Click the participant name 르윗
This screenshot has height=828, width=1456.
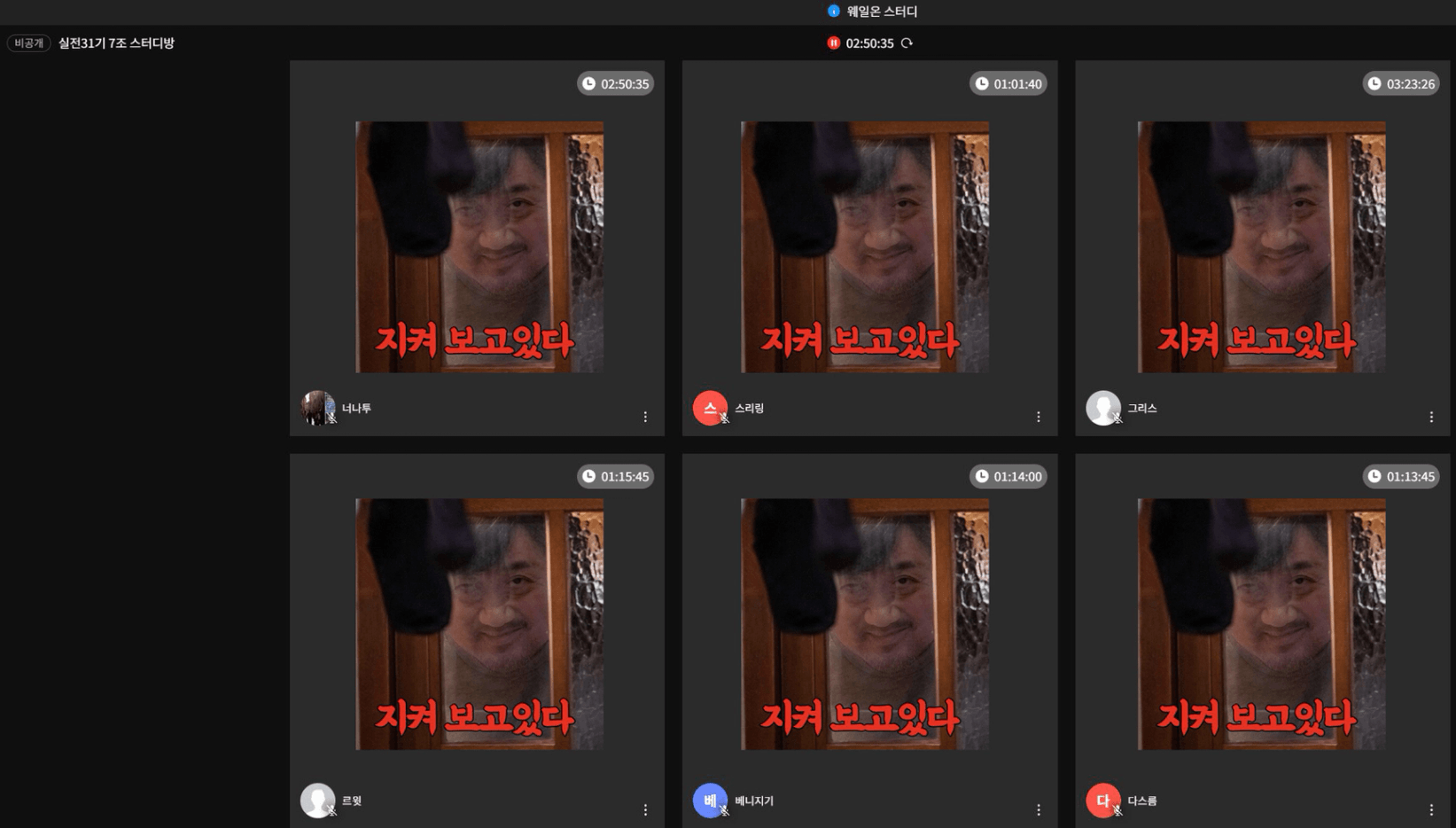[x=352, y=801]
